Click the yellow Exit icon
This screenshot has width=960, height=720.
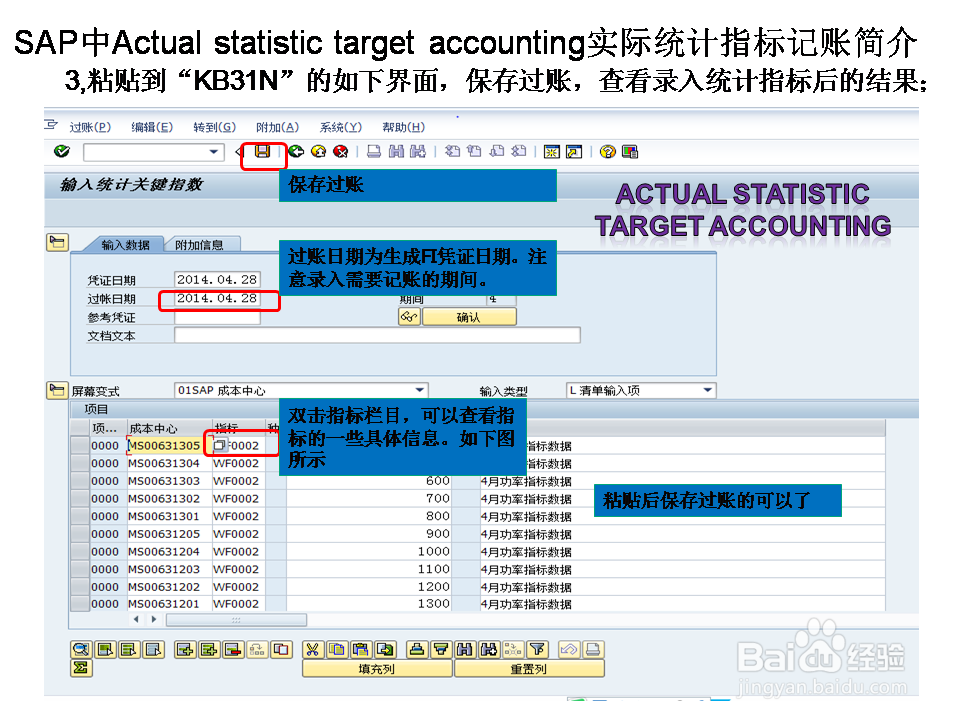pos(318,151)
